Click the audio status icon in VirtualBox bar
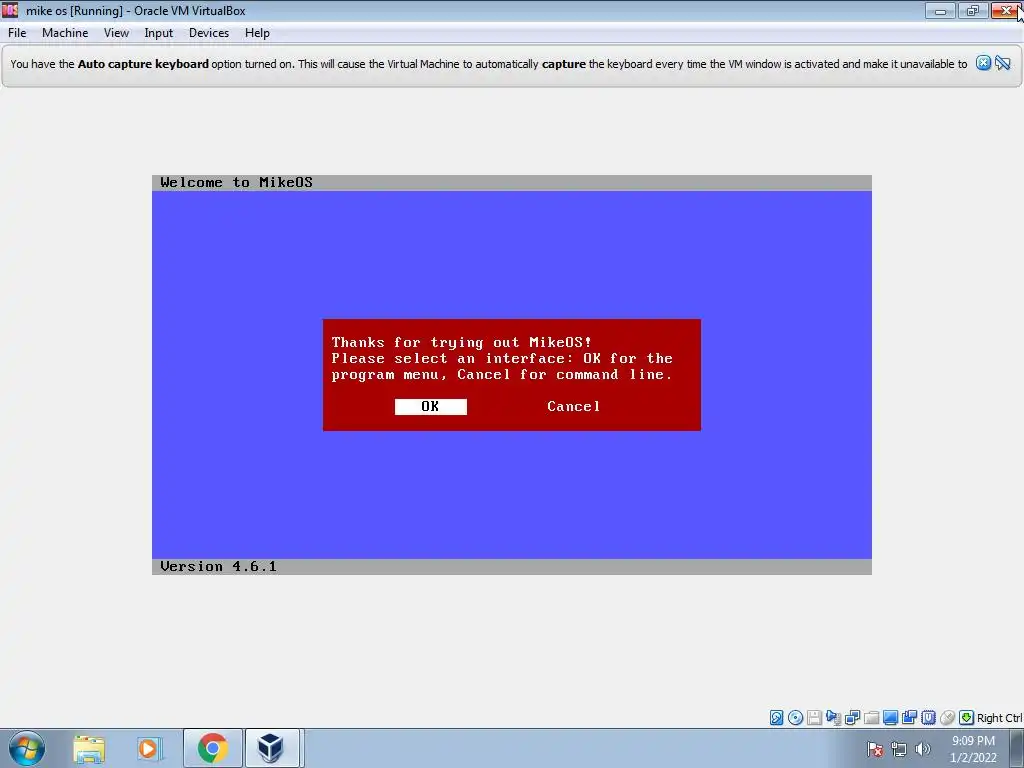This screenshot has width=1024, height=768. coord(833,718)
